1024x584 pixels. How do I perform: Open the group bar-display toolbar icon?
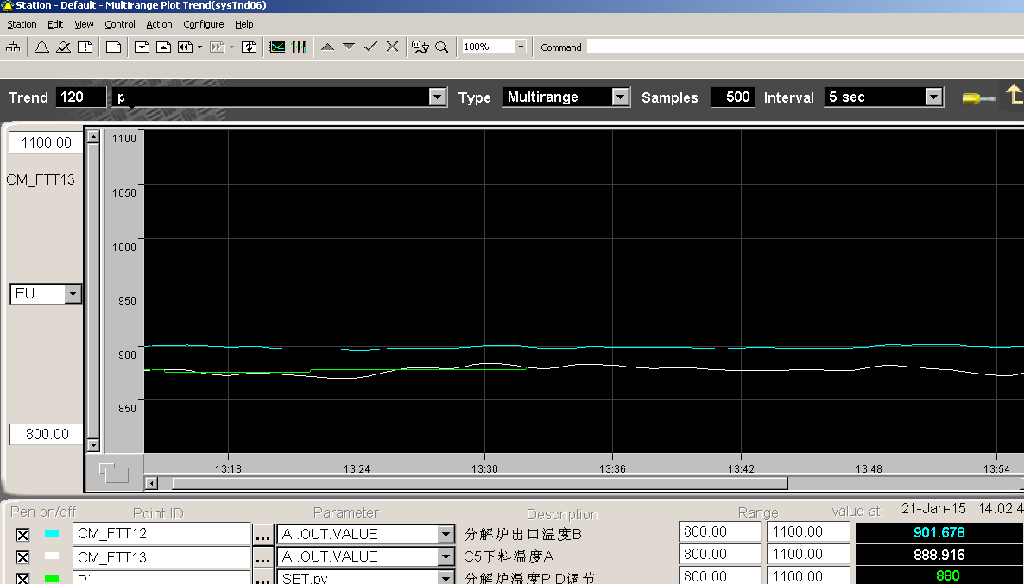299,47
